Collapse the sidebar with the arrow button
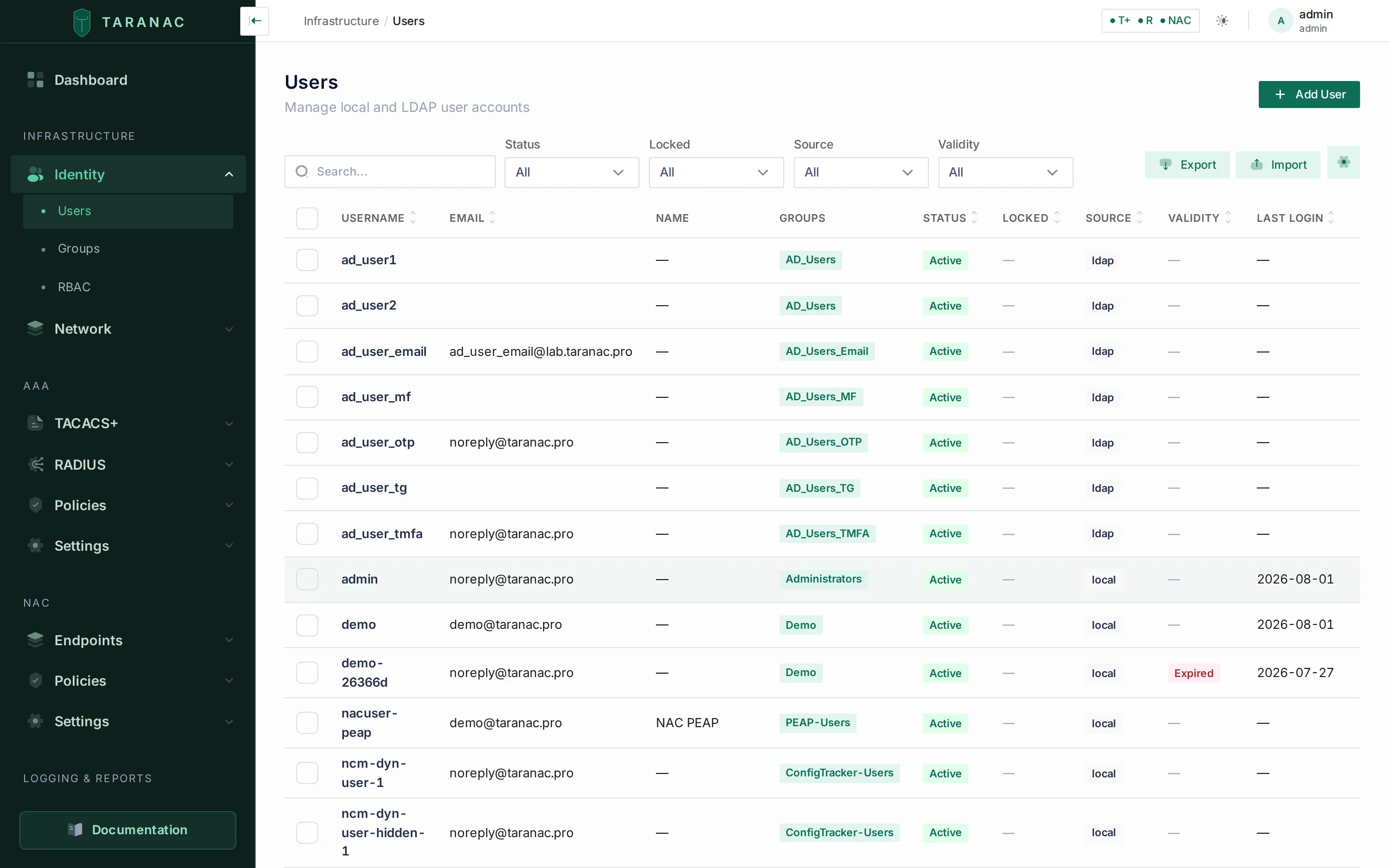 tap(255, 21)
